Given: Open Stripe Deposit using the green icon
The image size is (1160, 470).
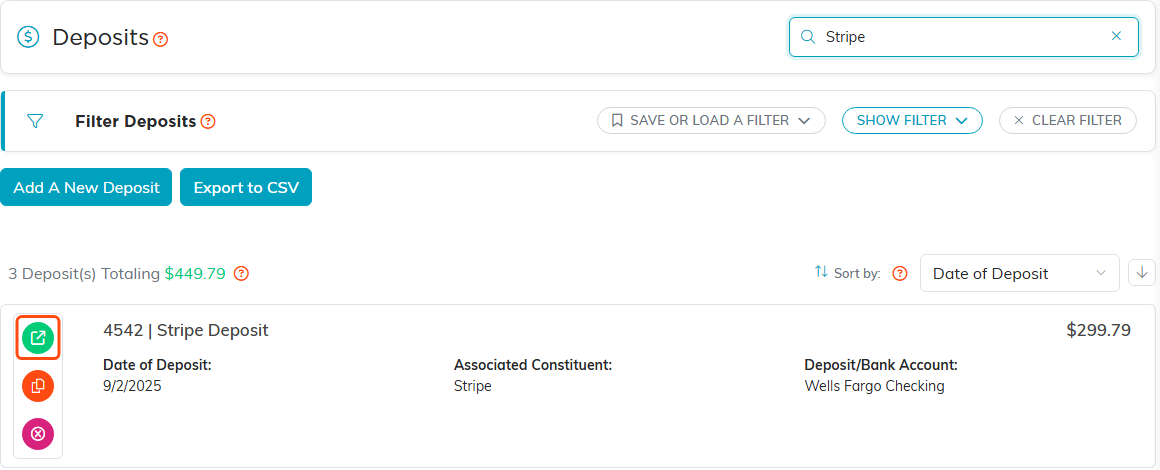Looking at the screenshot, I should click(38, 339).
